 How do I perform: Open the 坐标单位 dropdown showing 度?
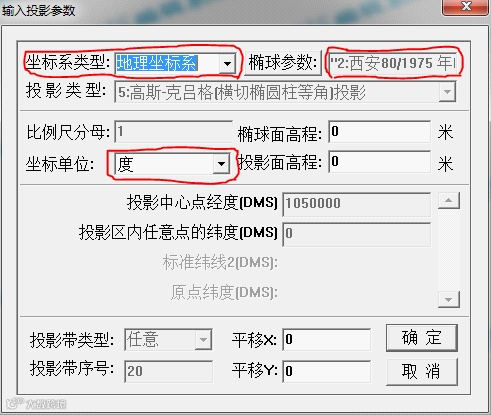[x=172, y=164]
